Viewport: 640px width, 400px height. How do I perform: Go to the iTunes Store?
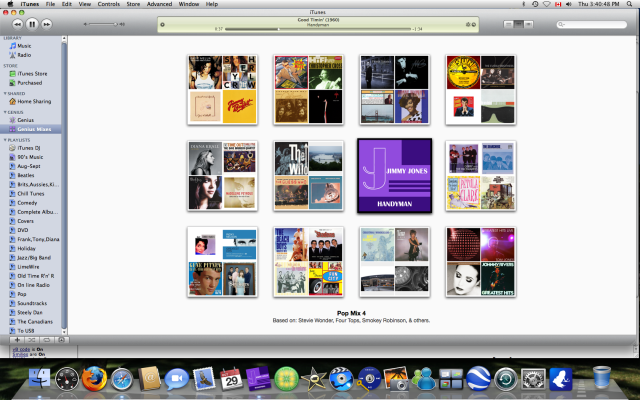click(32, 73)
